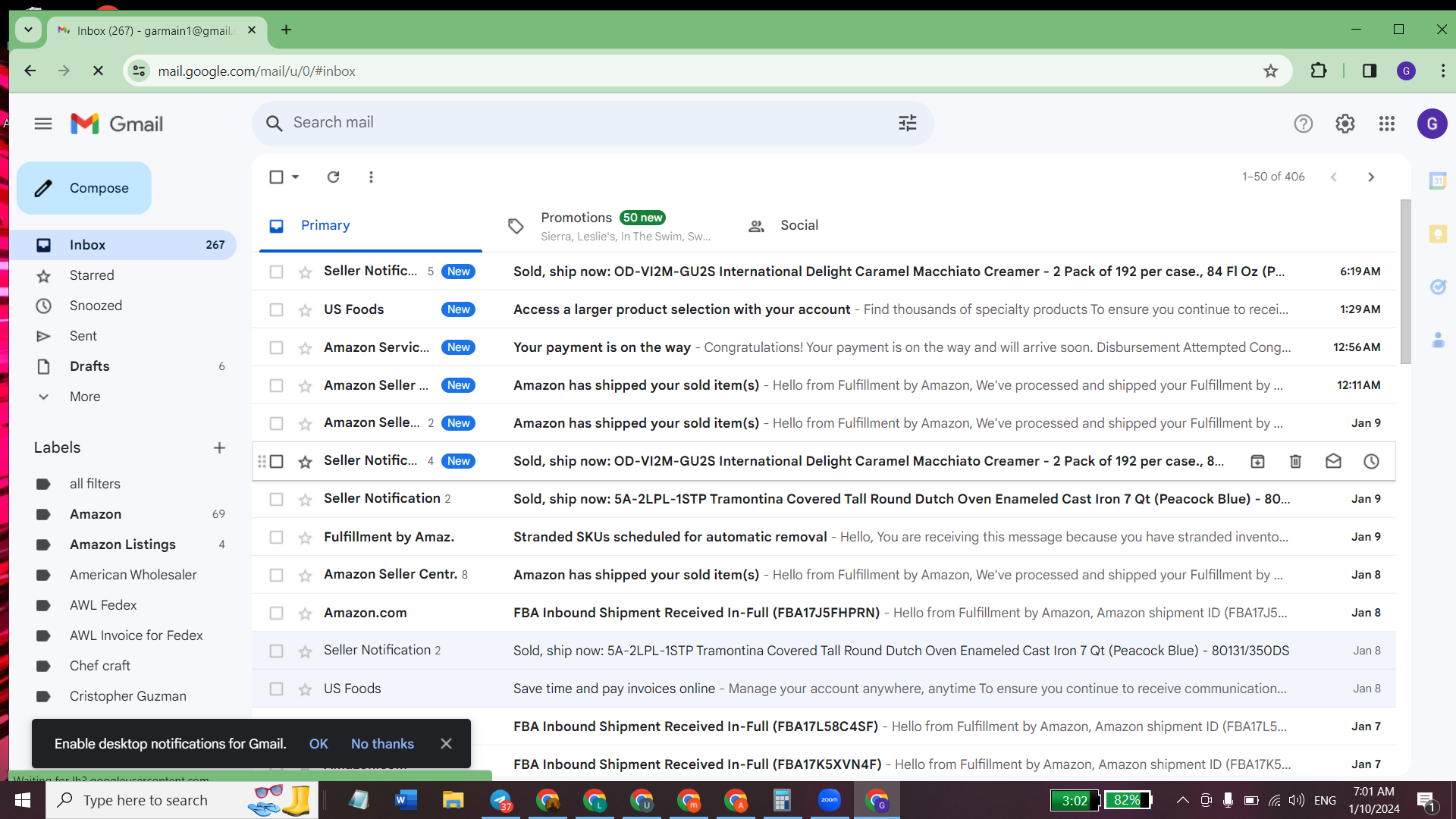
Task: Snooze the hovered Seller Notification email
Action: [1371, 461]
